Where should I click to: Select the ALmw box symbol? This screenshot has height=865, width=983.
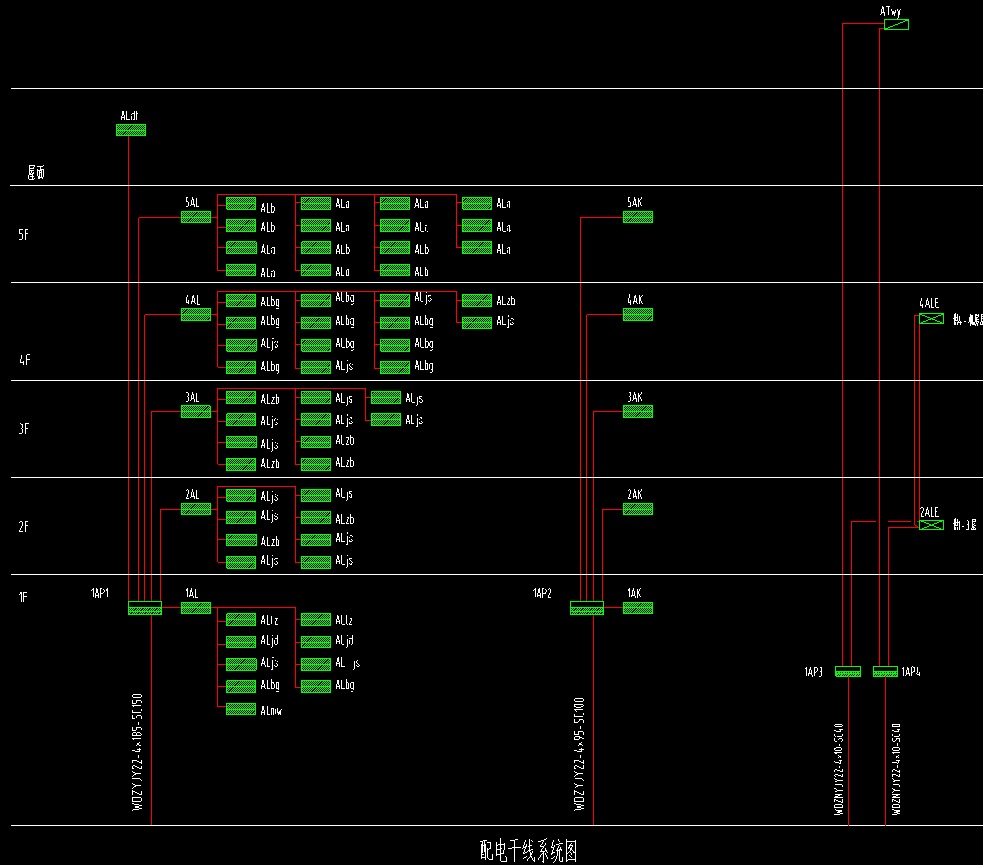tap(240, 710)
